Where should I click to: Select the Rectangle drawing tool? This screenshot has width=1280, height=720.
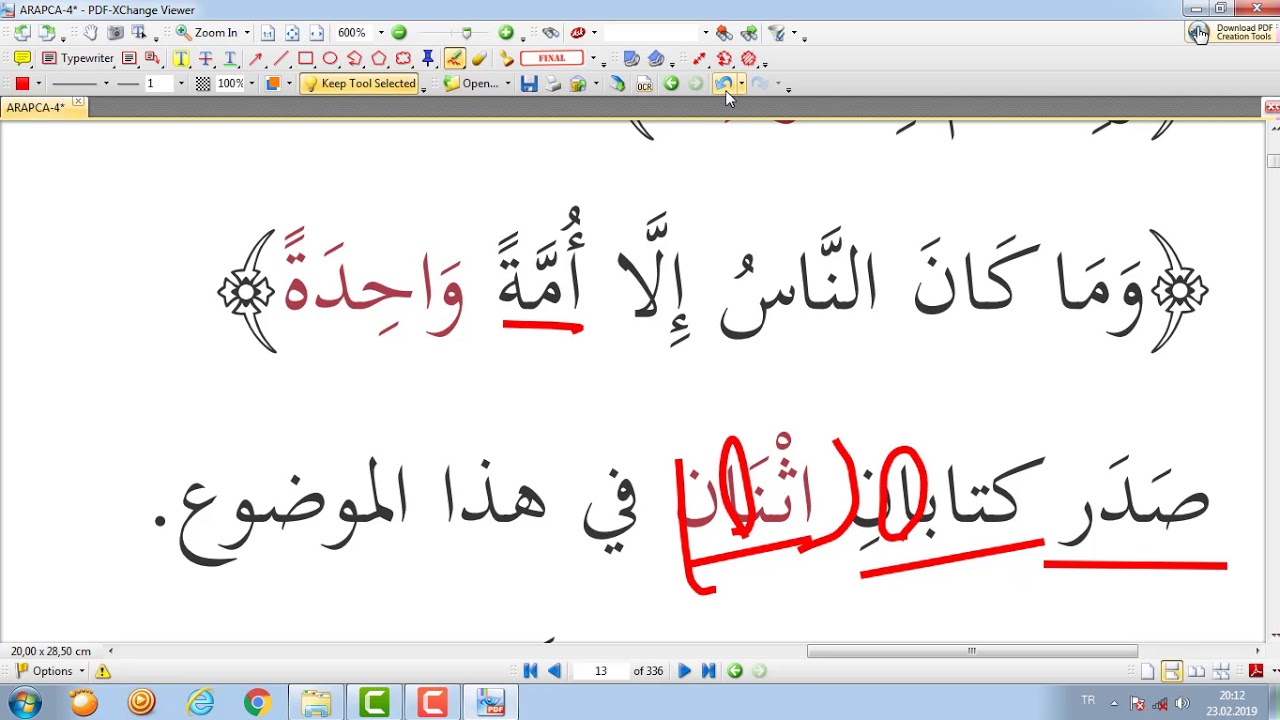pyautogui.click(x=306, y=59)
